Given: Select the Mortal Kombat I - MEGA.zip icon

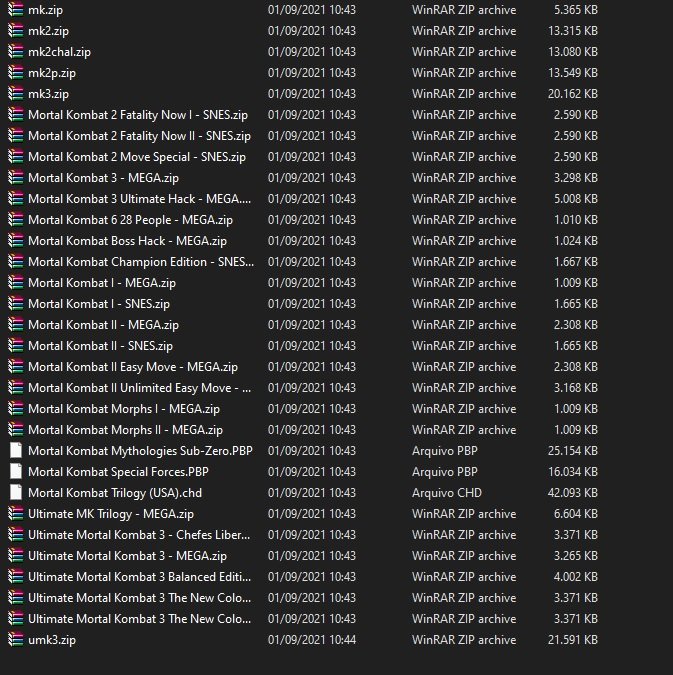Looking at the screenshot, I should point(16,283).
